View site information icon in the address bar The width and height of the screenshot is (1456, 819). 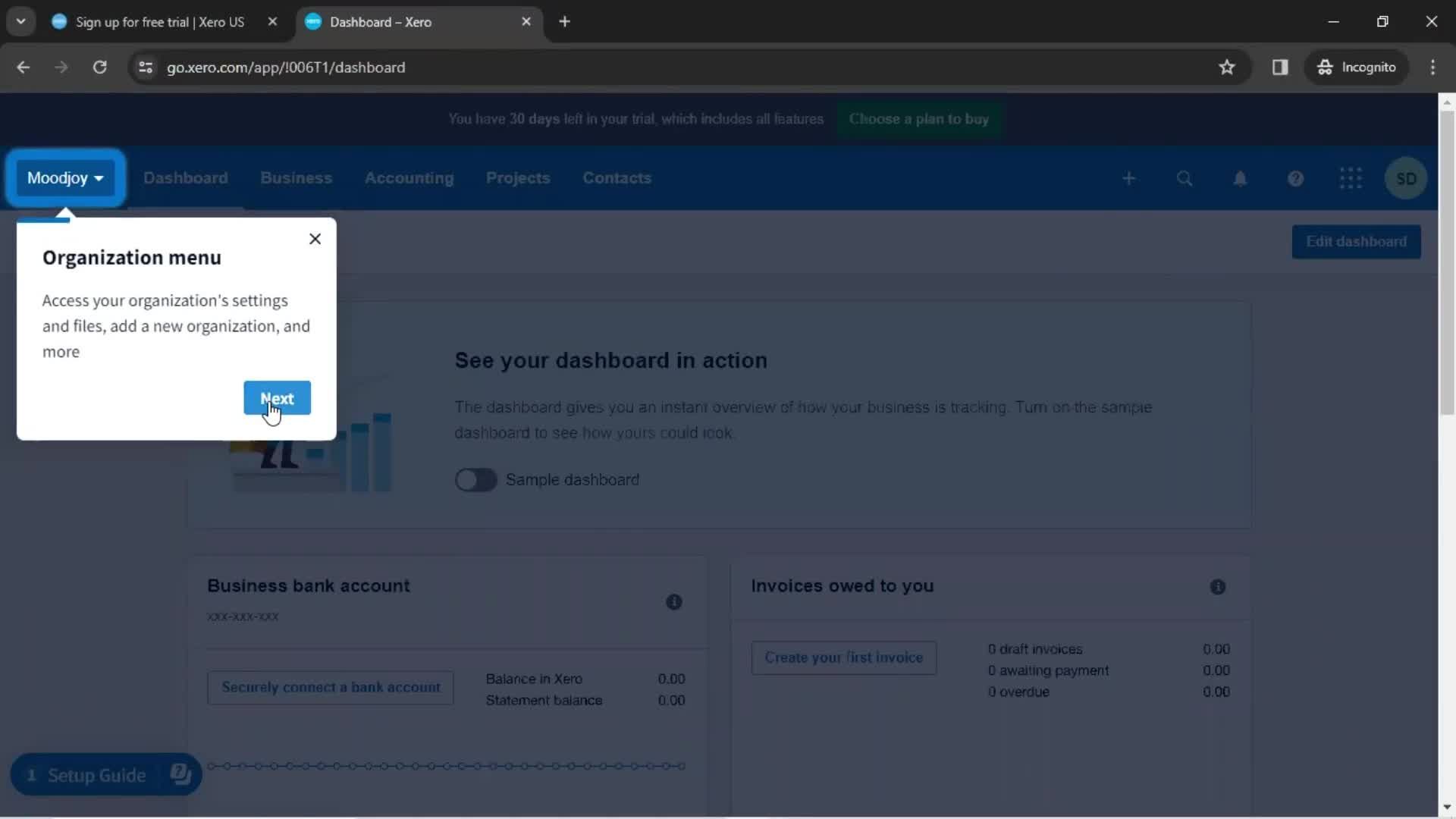[146, 67]
